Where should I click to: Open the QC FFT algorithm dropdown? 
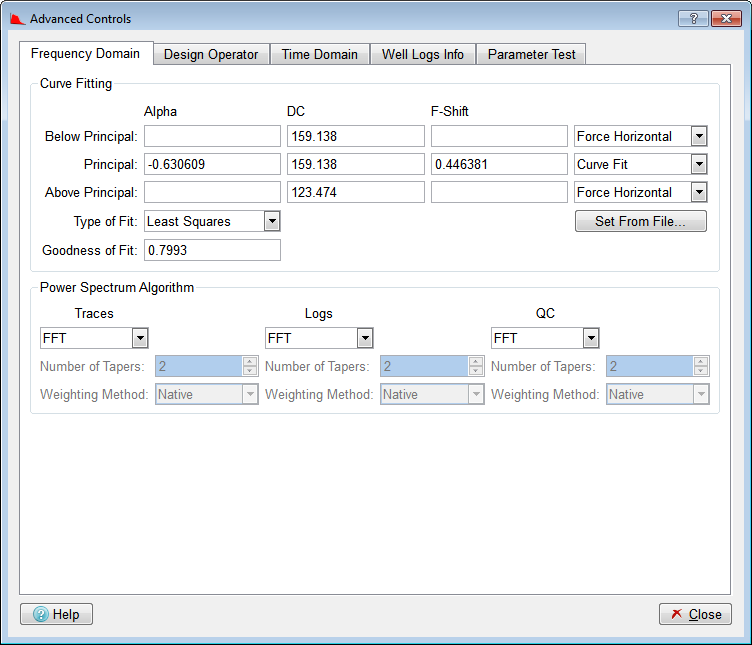(x=545, y=338)
